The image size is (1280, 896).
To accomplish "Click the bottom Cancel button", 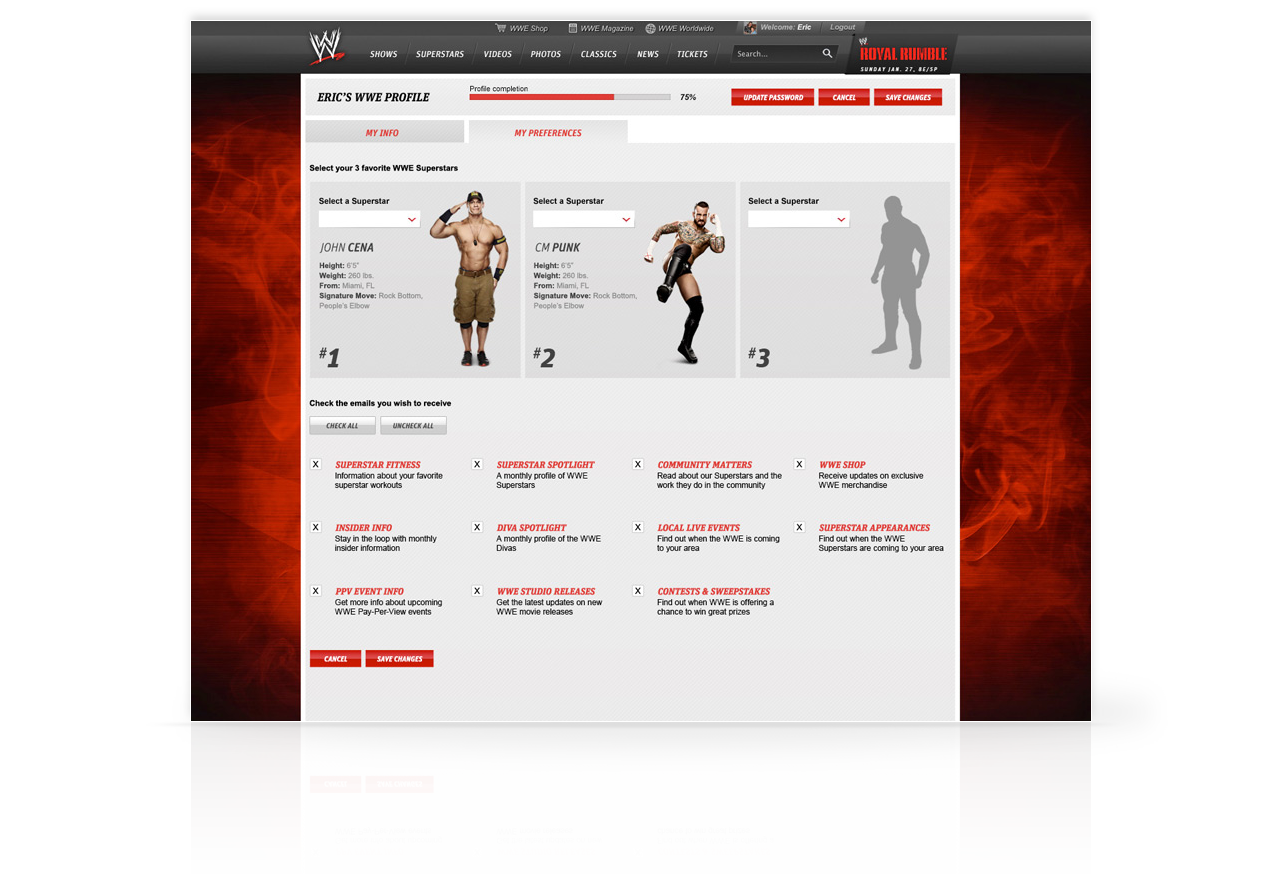I will 335,659.
